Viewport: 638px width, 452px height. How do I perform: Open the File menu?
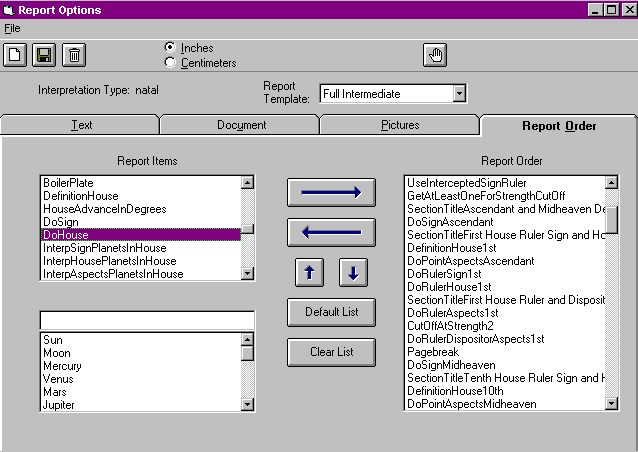12,28
